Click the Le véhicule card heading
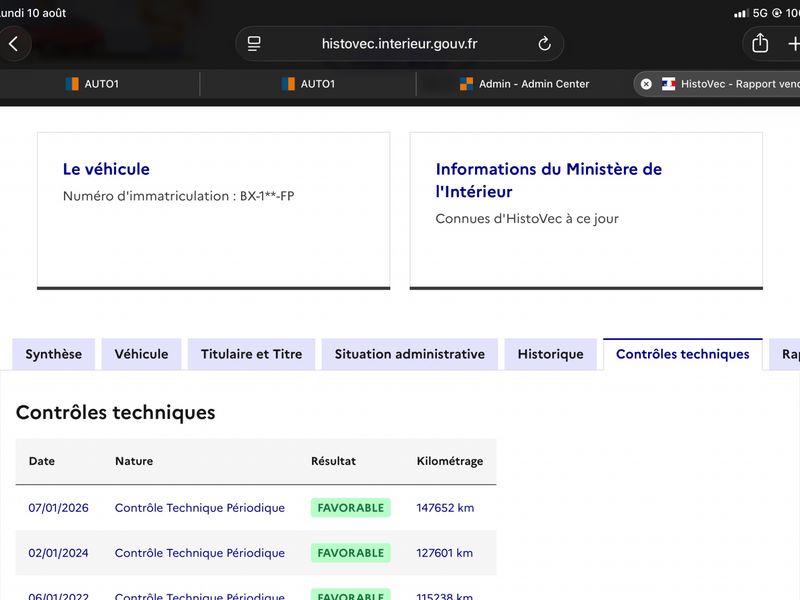The width and height of the screenshot is (800, 600). (106, 169)
